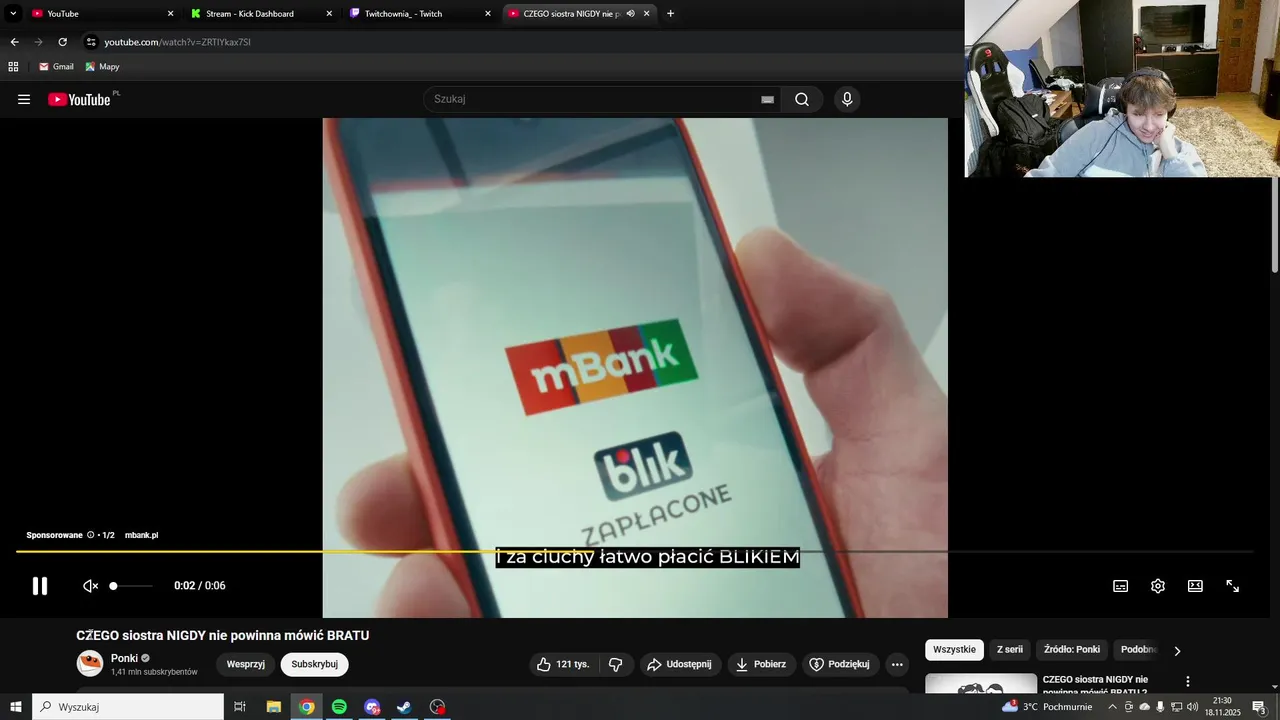
Task: Open Steam from the taskbar
Action: [x=404, y=707]
